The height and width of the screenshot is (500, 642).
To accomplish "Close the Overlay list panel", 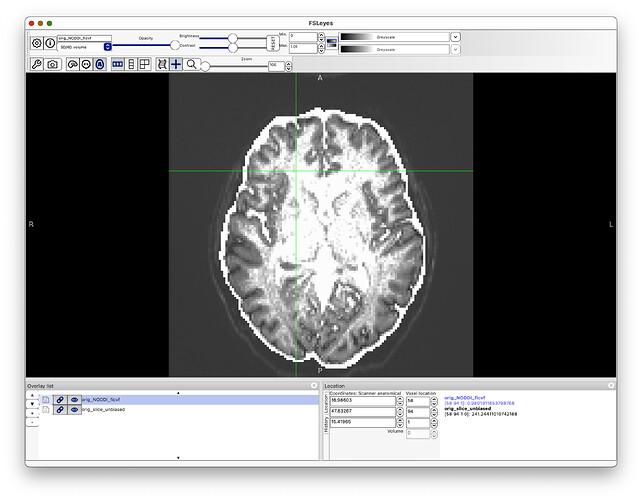I will (x=314, y=386).
